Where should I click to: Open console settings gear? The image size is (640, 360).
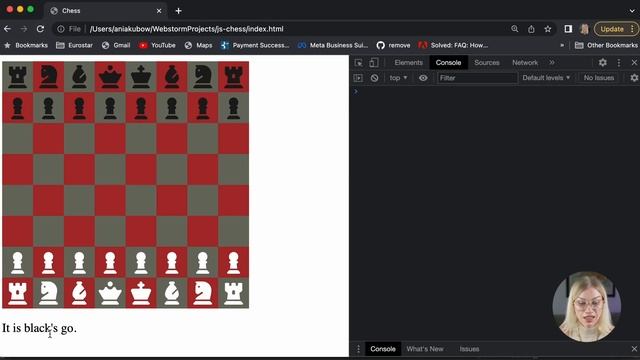coord(634,78)
